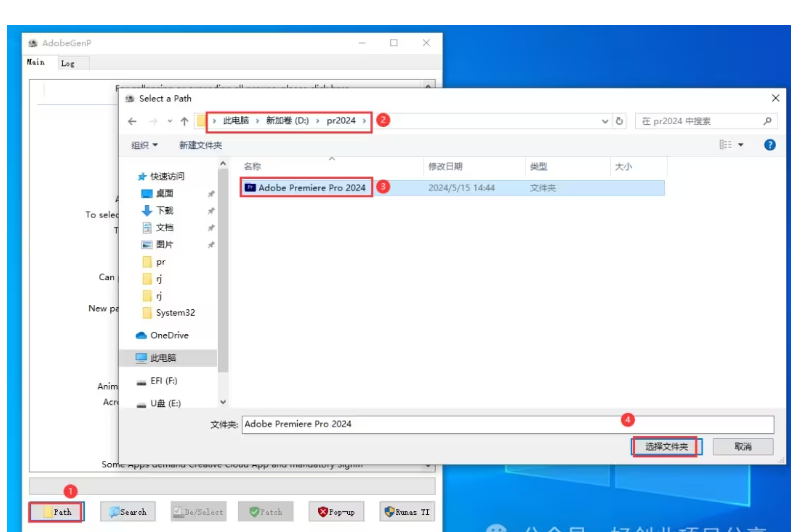Open the address bar history dropdown

pos(605,122)
